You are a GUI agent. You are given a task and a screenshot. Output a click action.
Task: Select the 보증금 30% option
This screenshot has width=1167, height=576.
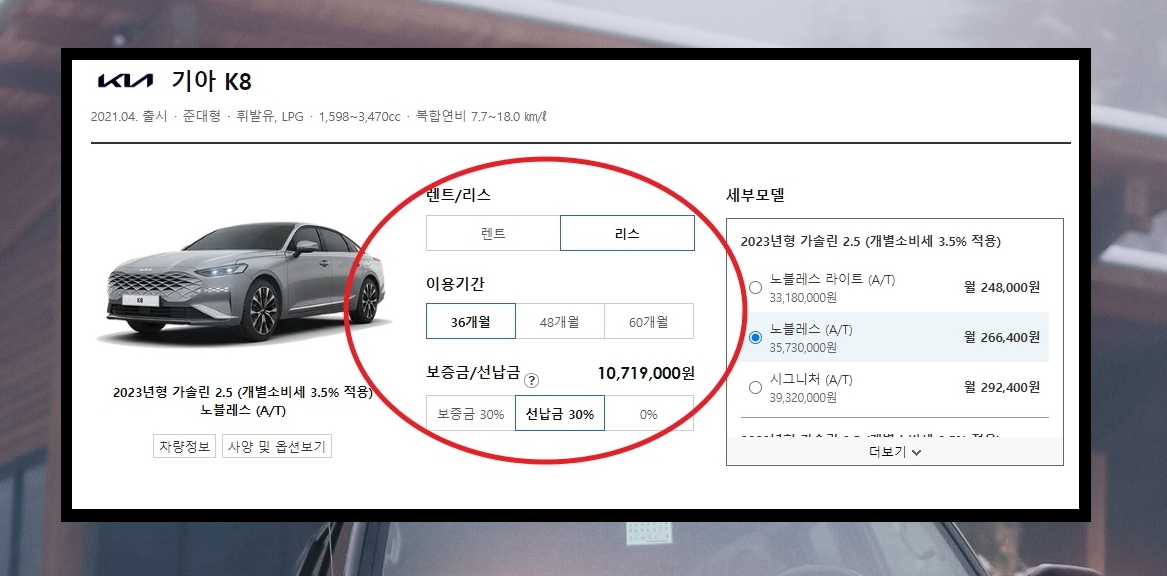pos(471,414)
